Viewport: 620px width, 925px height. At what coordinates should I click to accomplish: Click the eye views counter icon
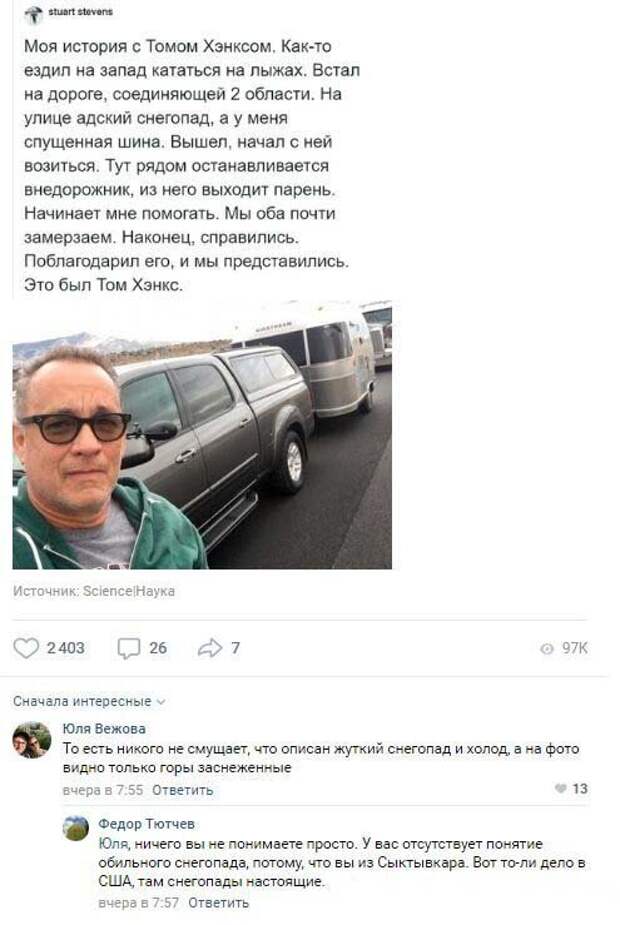click(547, 648)
